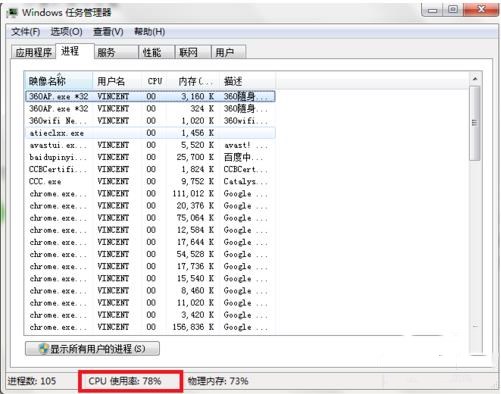Select chrome.exe using 111,012 K
This screenshot has height=394, width=501.
point(150,194)
